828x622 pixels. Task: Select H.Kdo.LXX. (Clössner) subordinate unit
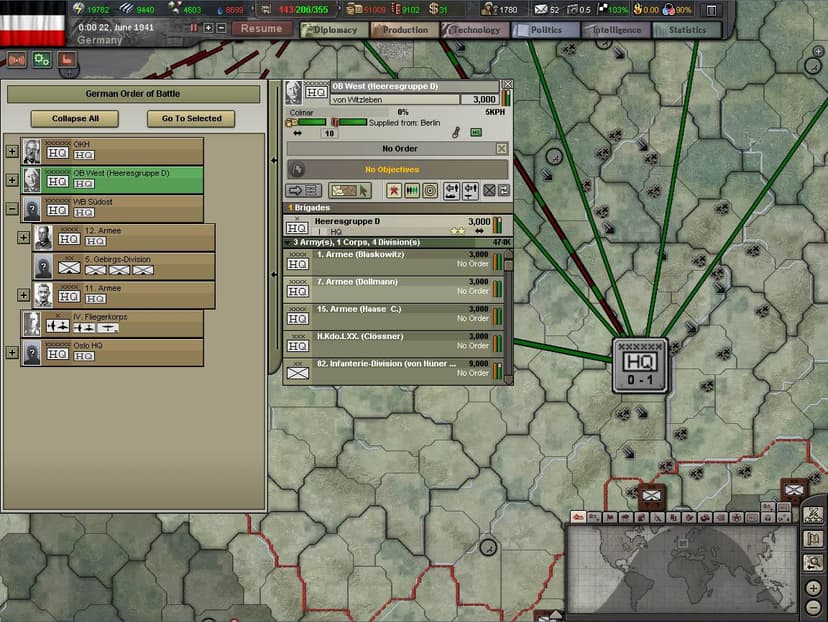point(394,344)
